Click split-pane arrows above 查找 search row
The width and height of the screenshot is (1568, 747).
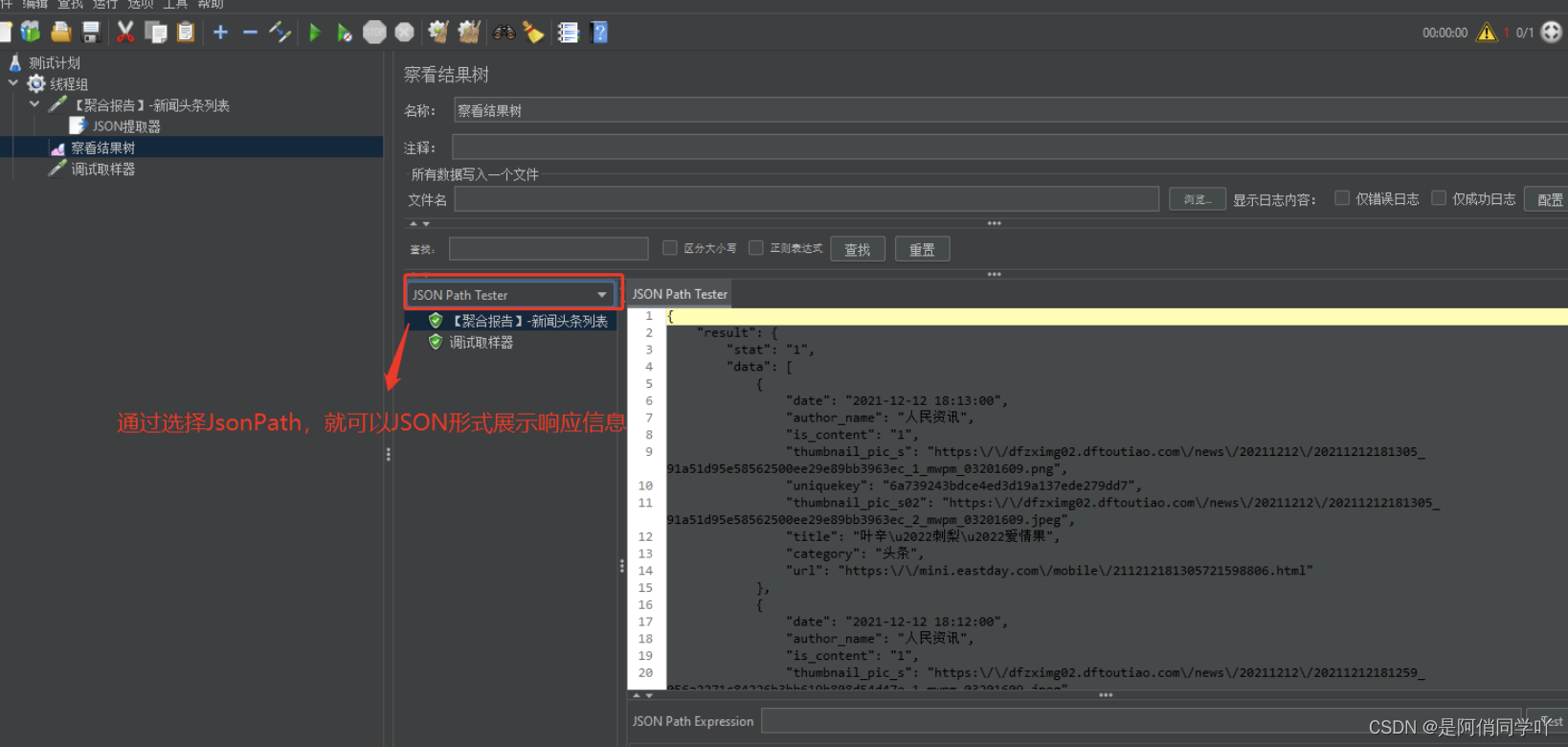coord(419,223)
